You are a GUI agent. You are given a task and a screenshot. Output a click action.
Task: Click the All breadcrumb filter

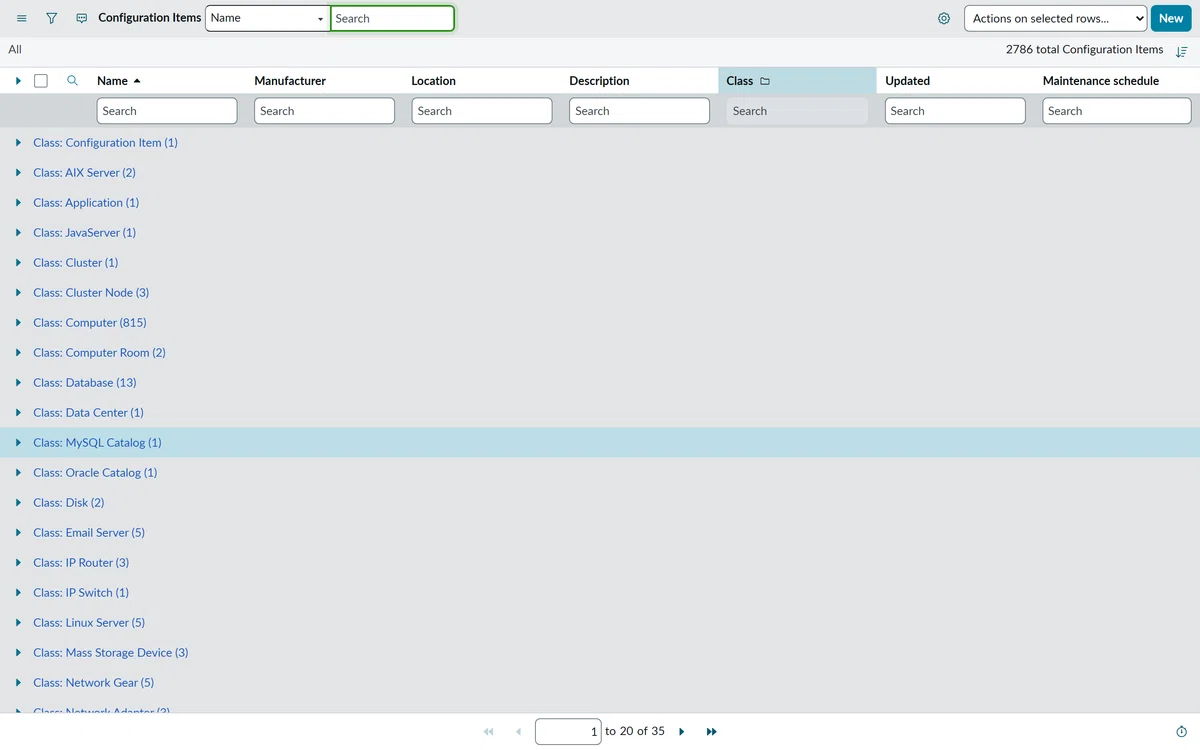coord(15,50)
